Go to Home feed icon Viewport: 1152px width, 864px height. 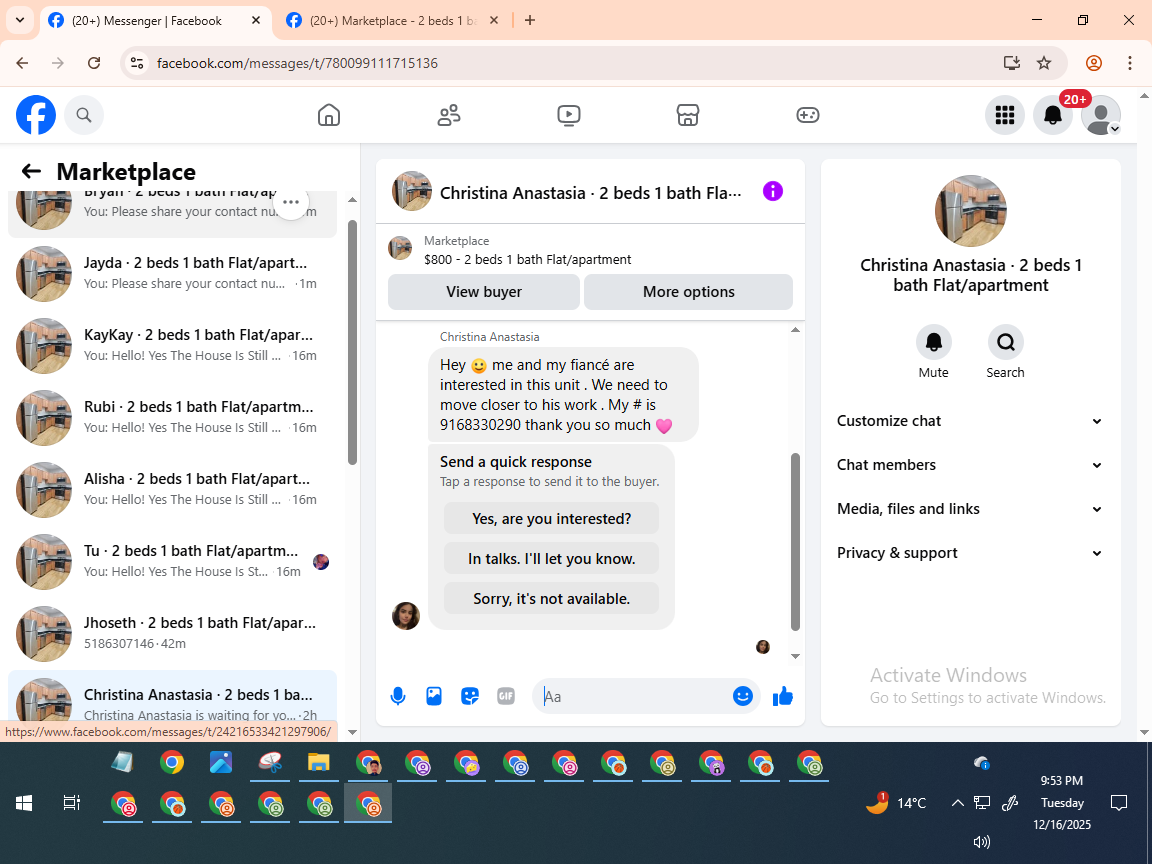point(328,115)
